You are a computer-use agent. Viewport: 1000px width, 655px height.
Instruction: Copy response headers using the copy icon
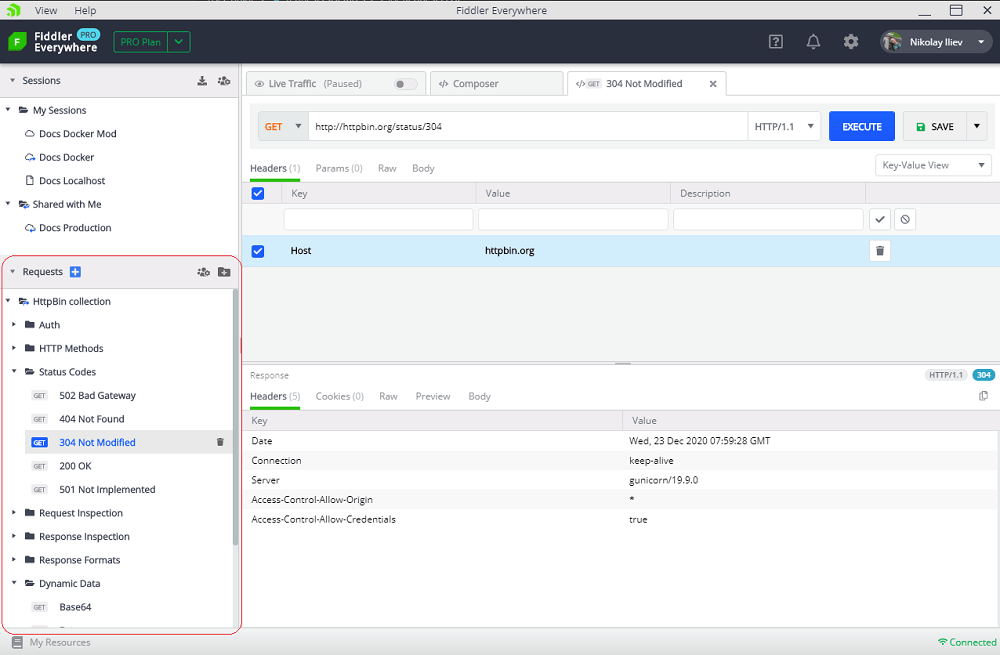click(x=984, y=396)
